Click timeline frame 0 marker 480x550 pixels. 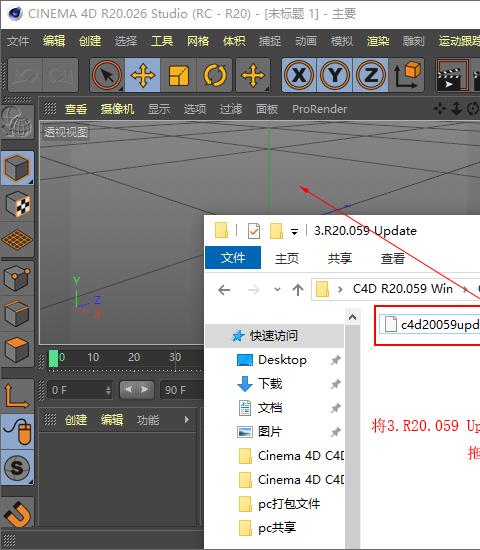53,358
